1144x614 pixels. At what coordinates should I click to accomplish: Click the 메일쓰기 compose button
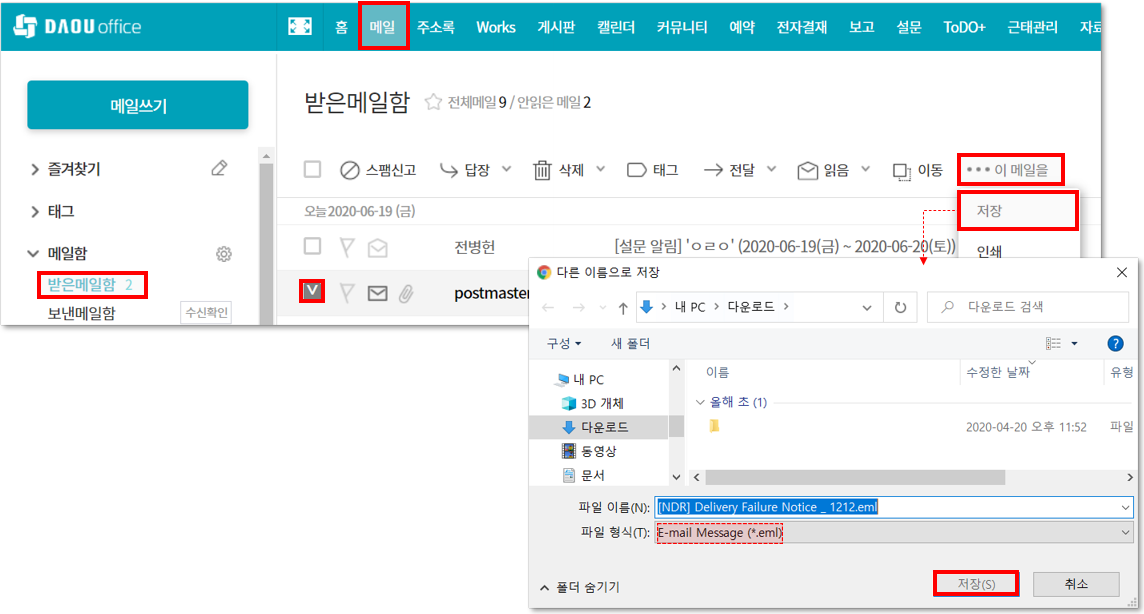pos(137,106)
